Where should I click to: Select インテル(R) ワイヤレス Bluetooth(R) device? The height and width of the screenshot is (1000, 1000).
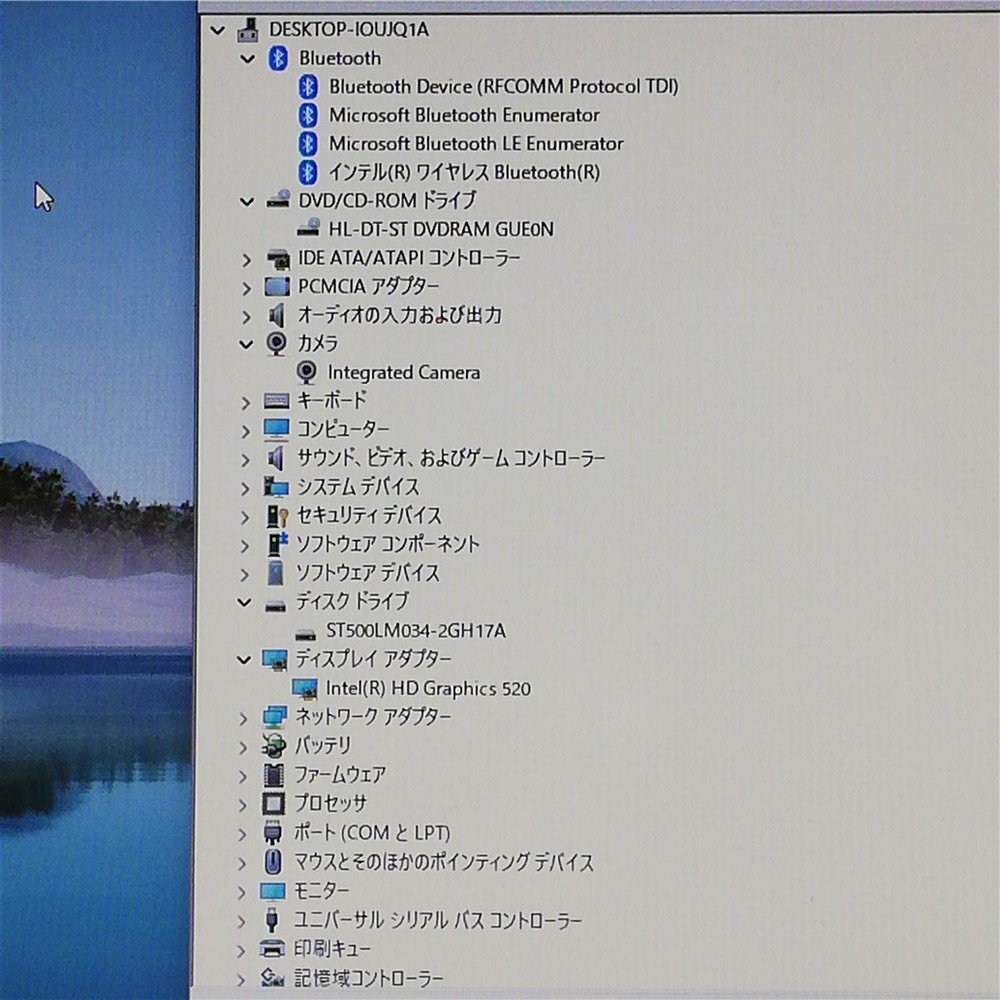pyautogui.click(x=465, y=172)
